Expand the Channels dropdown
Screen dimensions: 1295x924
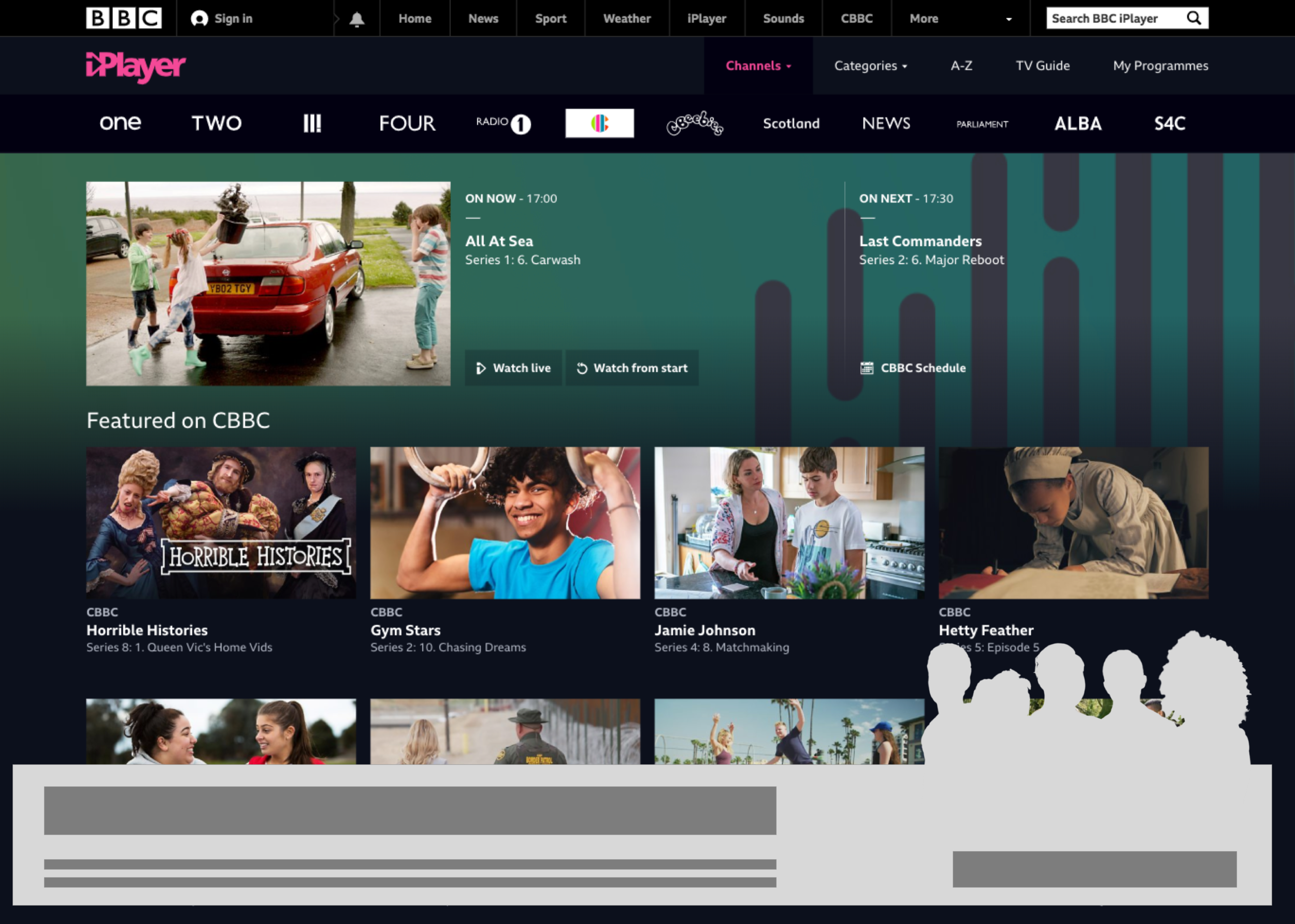758,66
